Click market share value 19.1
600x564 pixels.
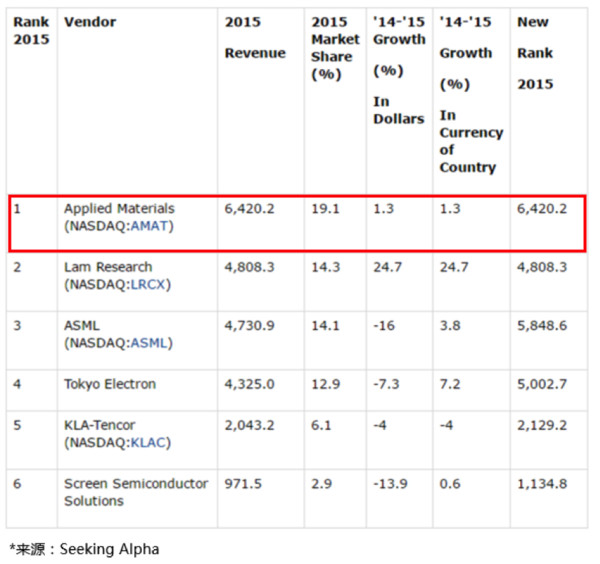[x=325, y=209]
